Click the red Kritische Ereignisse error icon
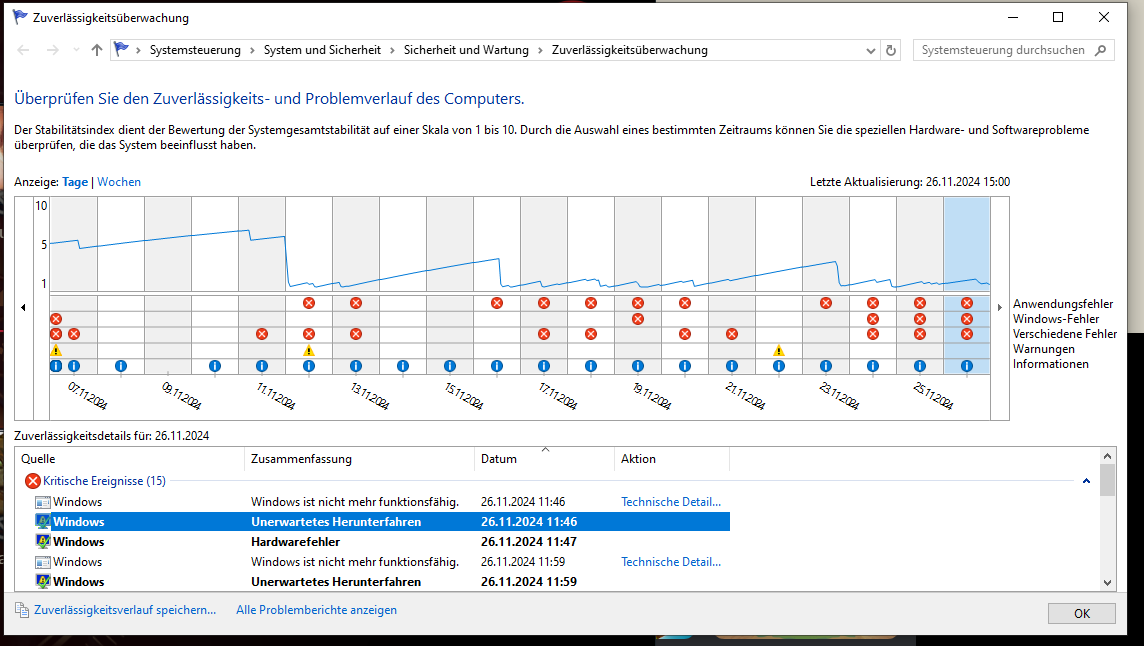Viewport: 1144px width, 646px height. pos(33,480)
